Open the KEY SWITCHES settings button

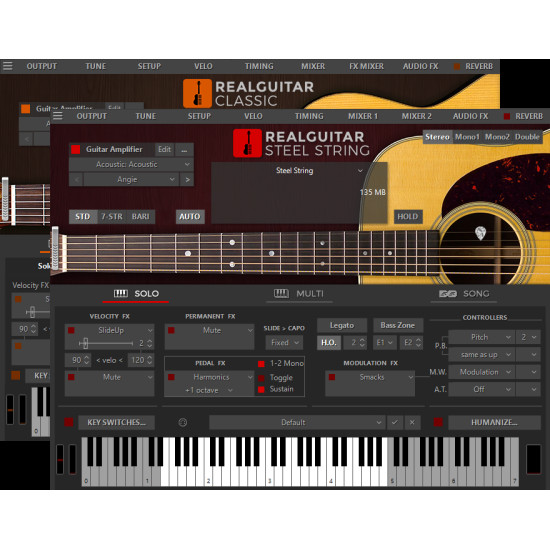116,422
